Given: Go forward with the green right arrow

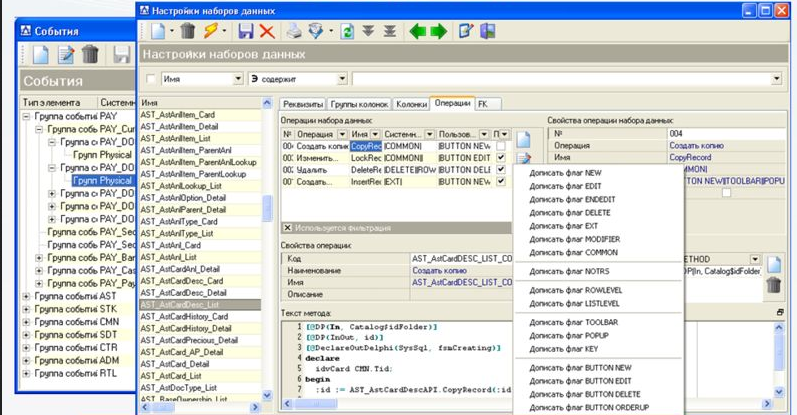Looking at the screenshot, I should pyautogui.click(x=439, y=32).
